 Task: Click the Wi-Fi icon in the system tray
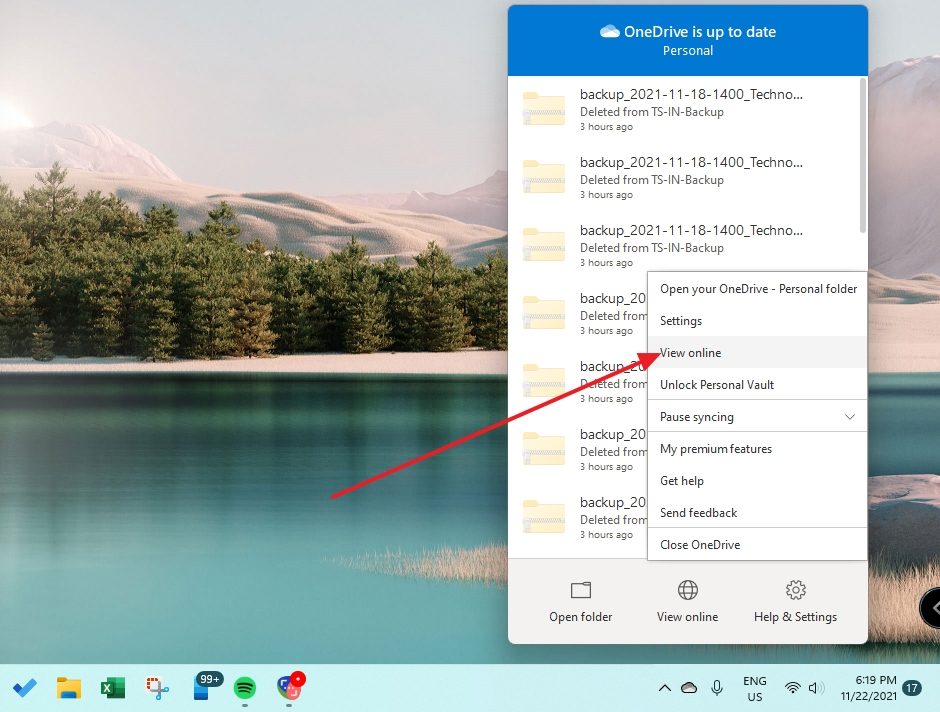point(792,688)
